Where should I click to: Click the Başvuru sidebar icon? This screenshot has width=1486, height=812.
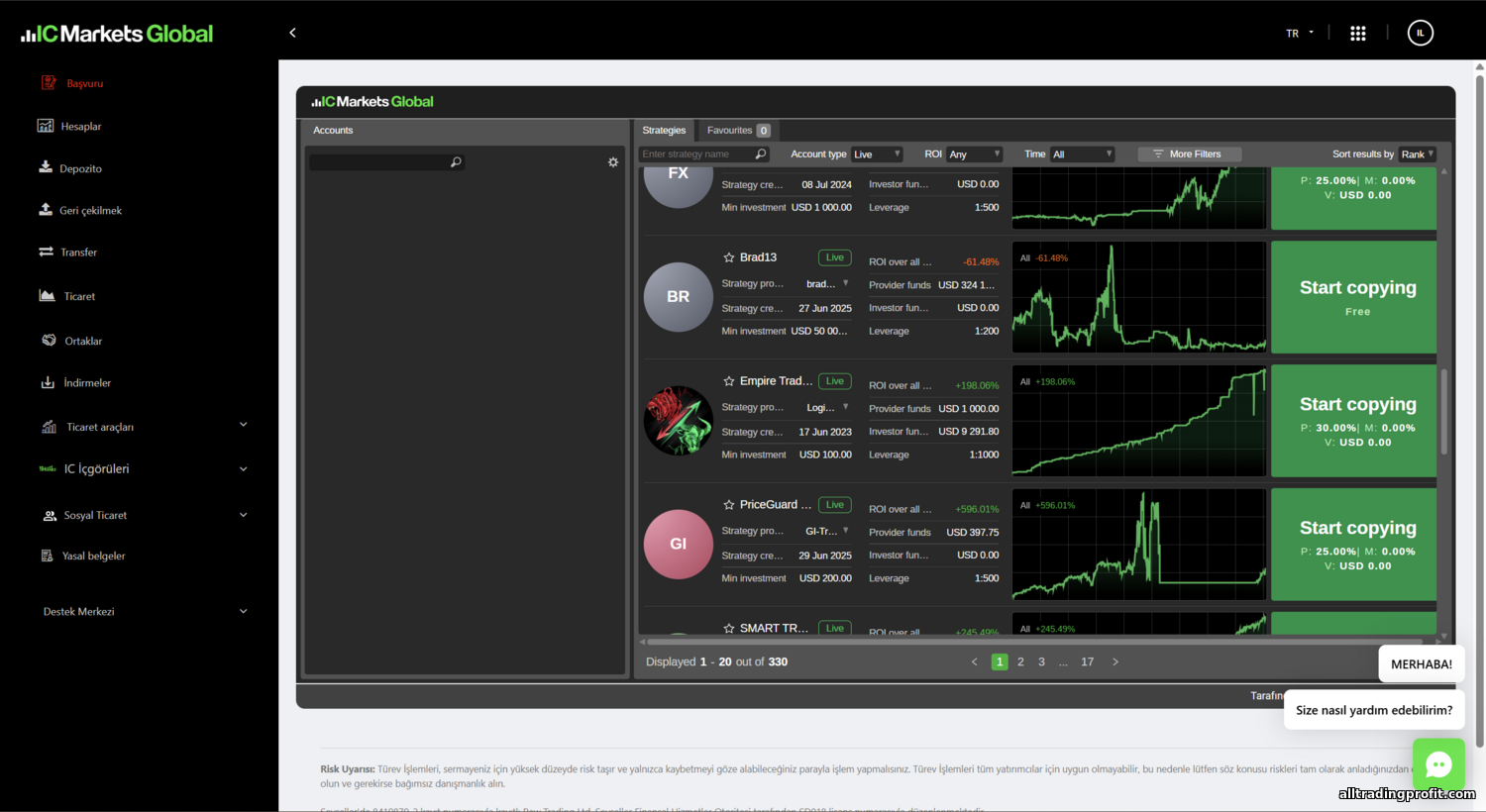coord(49,83)
